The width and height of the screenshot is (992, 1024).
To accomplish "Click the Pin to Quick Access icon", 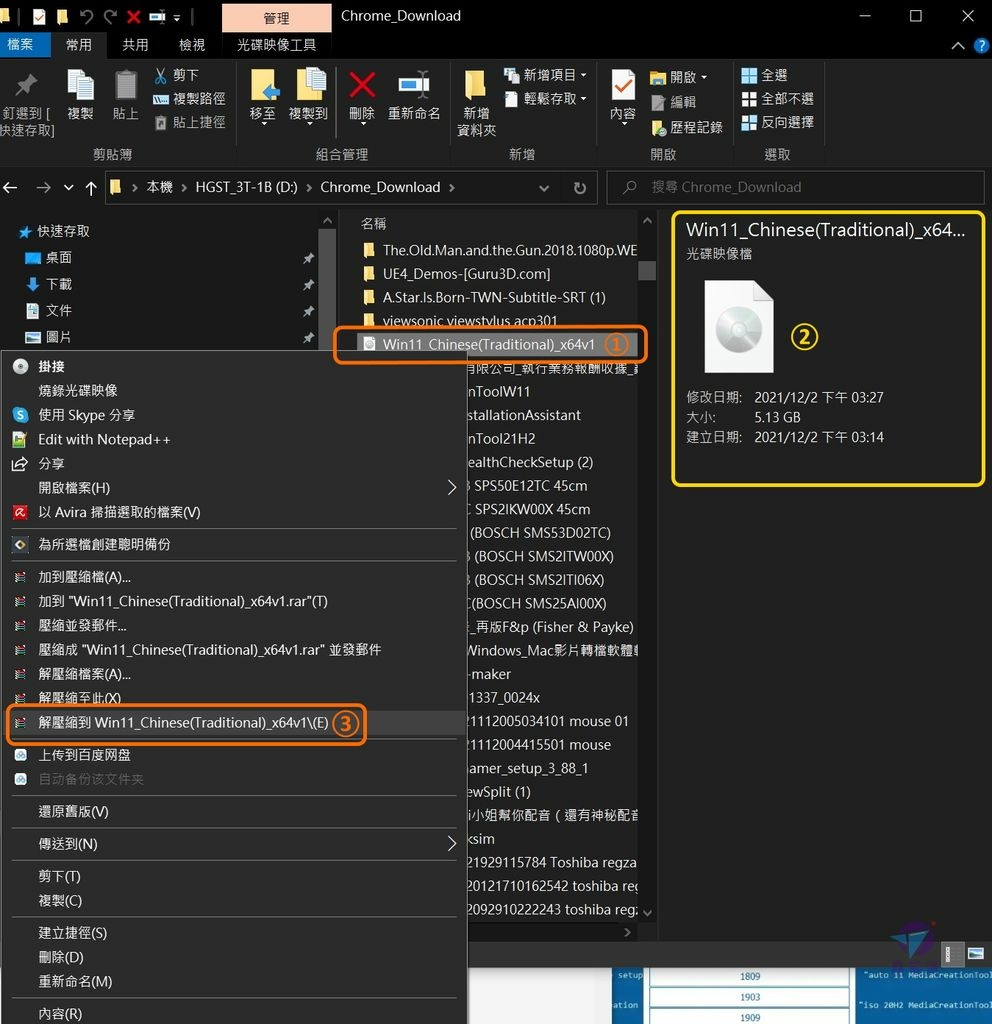I will [26, 85].
